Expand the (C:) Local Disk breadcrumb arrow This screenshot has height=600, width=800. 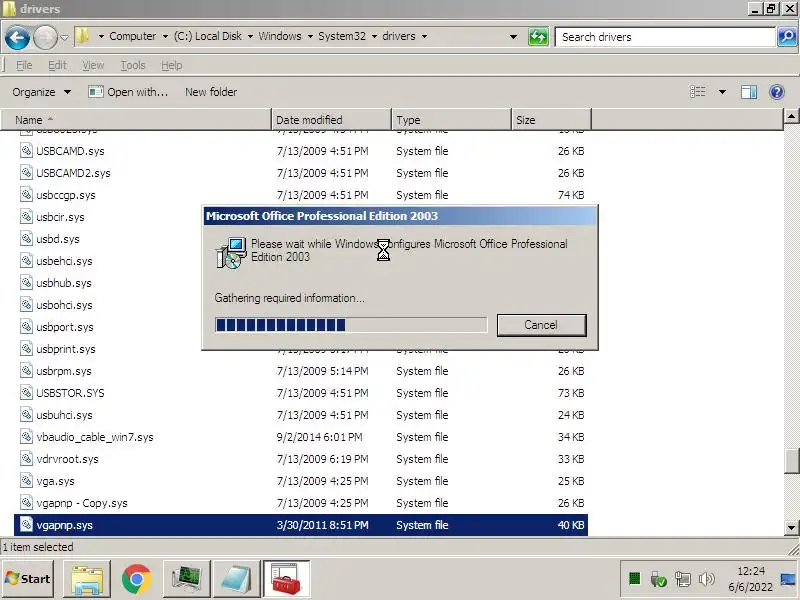(250, 36)
